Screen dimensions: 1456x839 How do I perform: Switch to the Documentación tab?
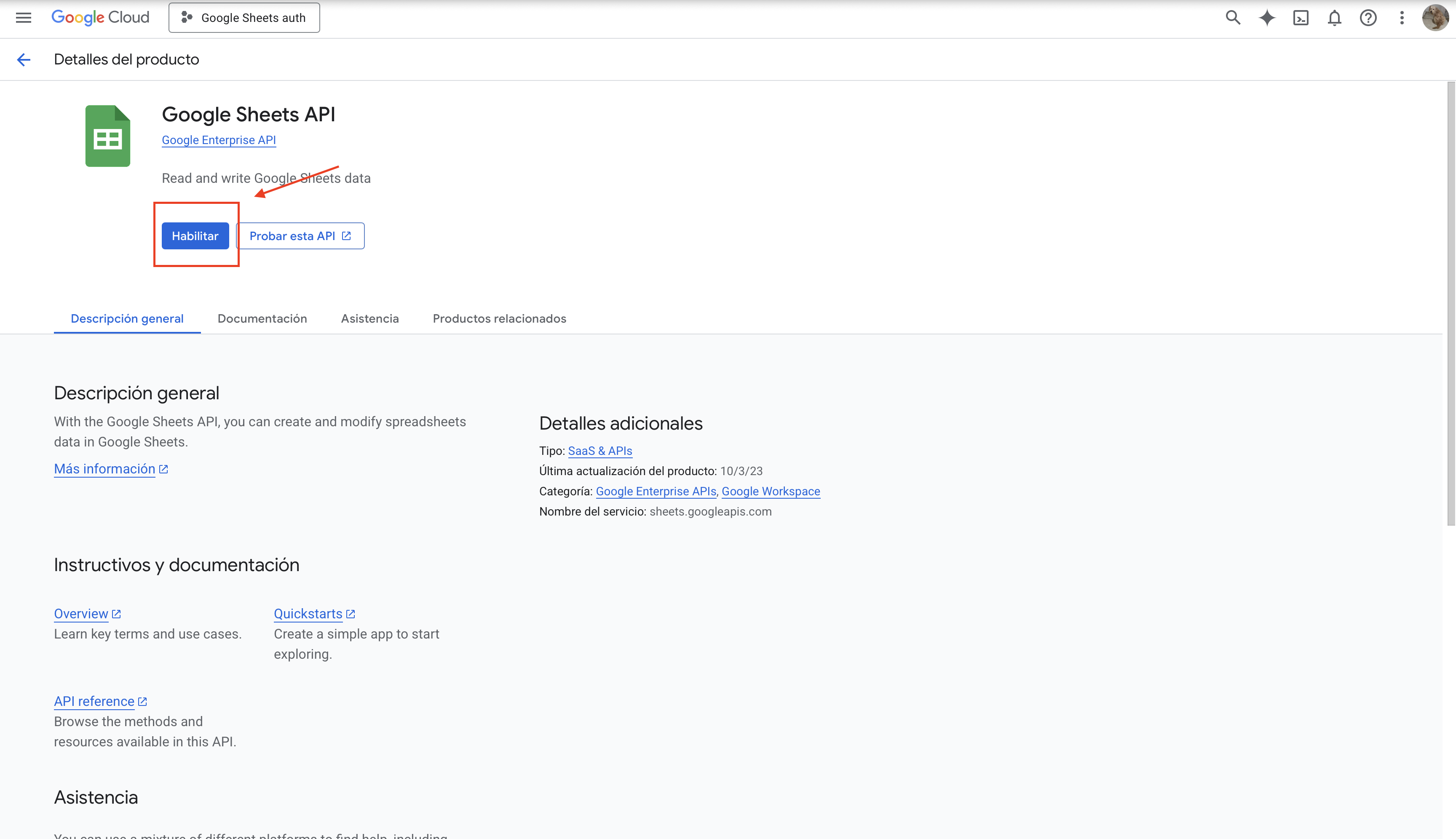[262, 319]
